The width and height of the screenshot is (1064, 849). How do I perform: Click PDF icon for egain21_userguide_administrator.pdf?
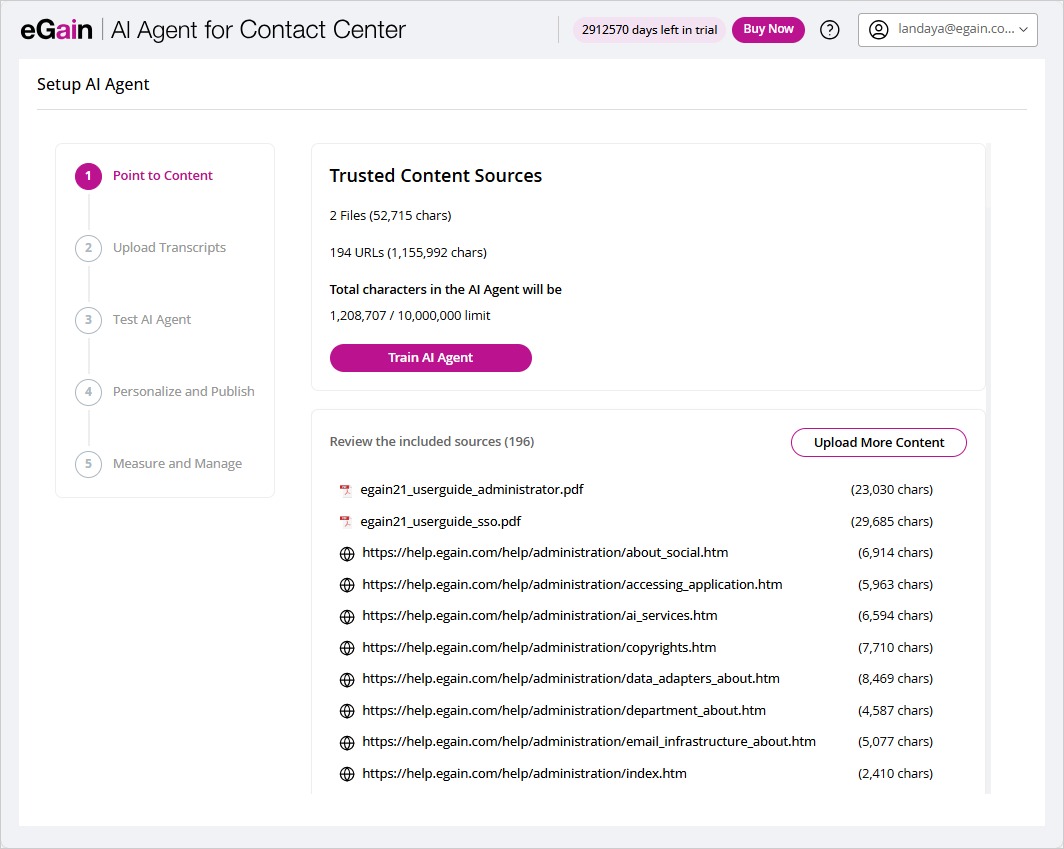point(346,490)
